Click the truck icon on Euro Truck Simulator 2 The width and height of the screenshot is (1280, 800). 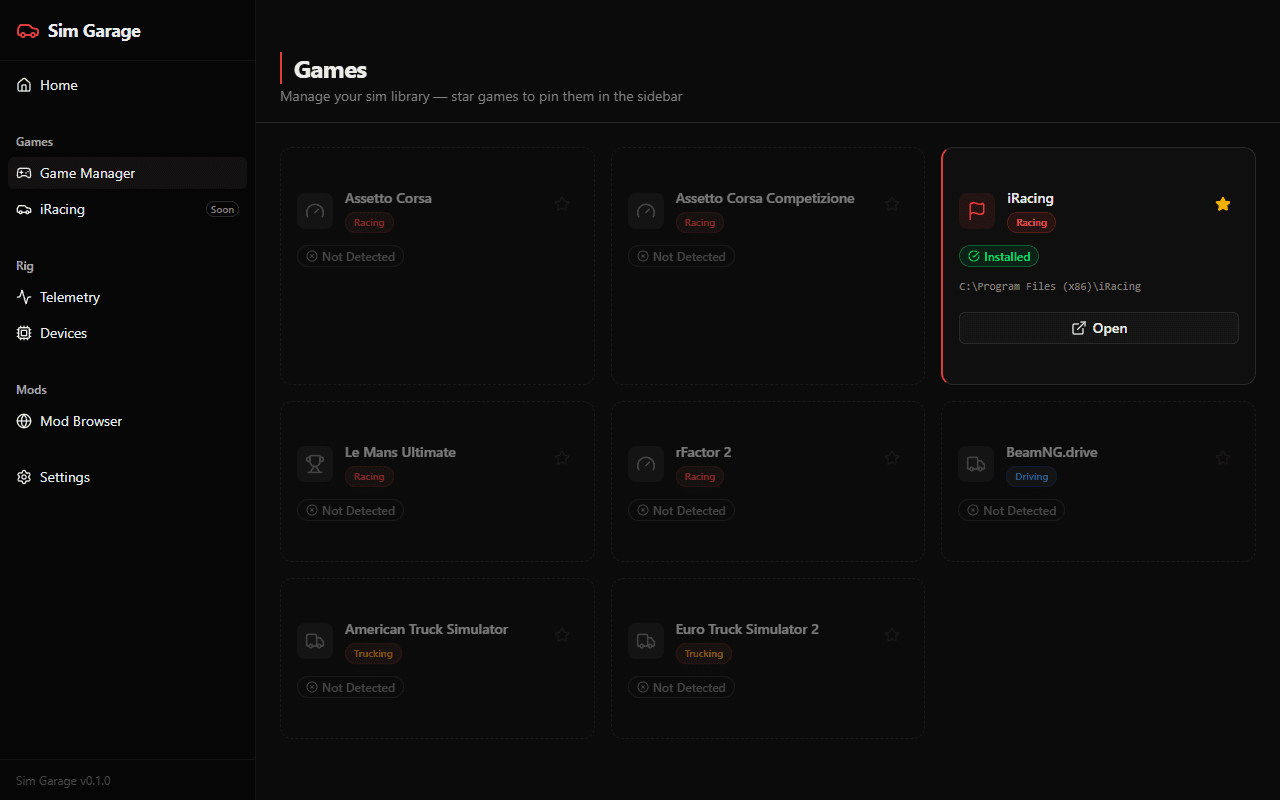tap(646, 641)
